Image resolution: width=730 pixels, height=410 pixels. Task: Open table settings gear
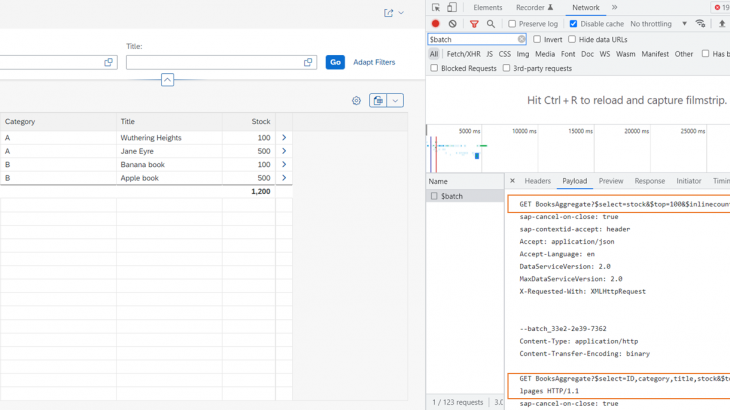pyautogui.click(x=356, y=101)
